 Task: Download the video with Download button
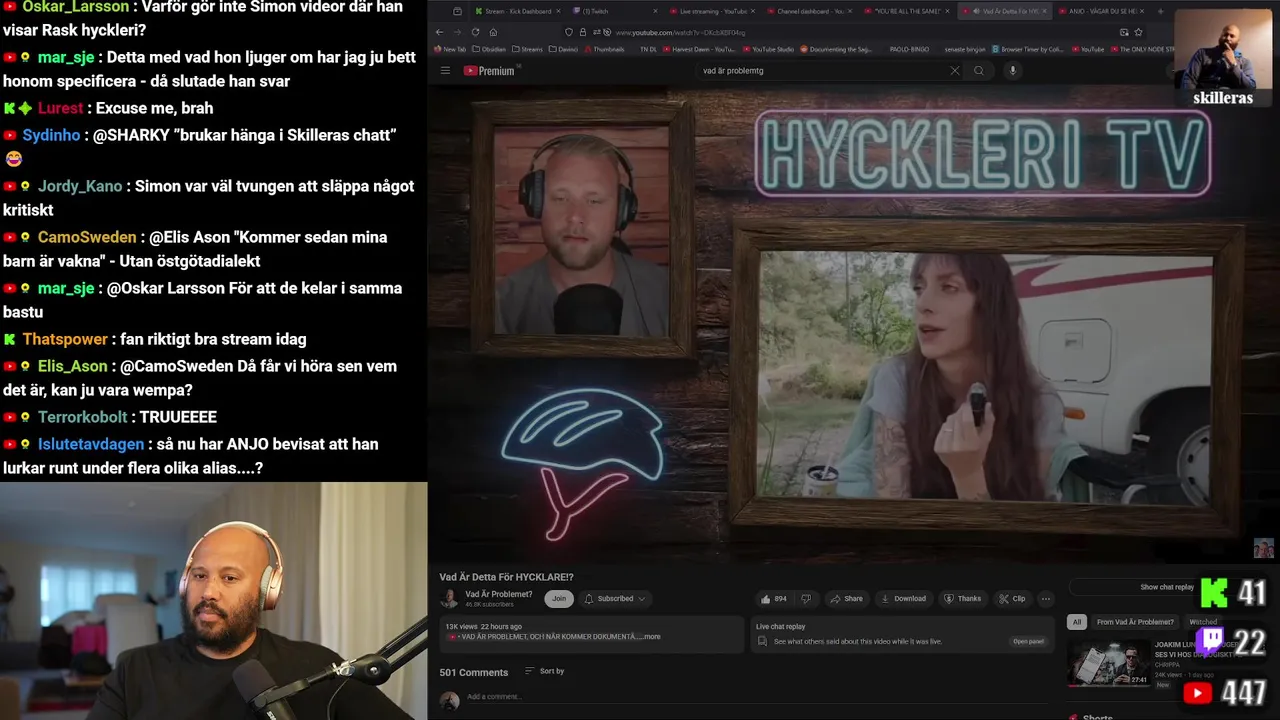903,599
